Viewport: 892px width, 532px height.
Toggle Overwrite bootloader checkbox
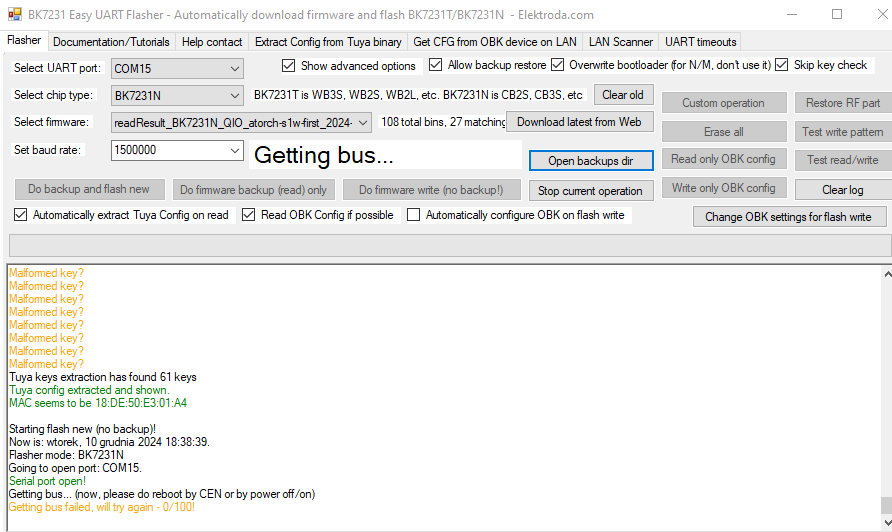click(558, 65)
